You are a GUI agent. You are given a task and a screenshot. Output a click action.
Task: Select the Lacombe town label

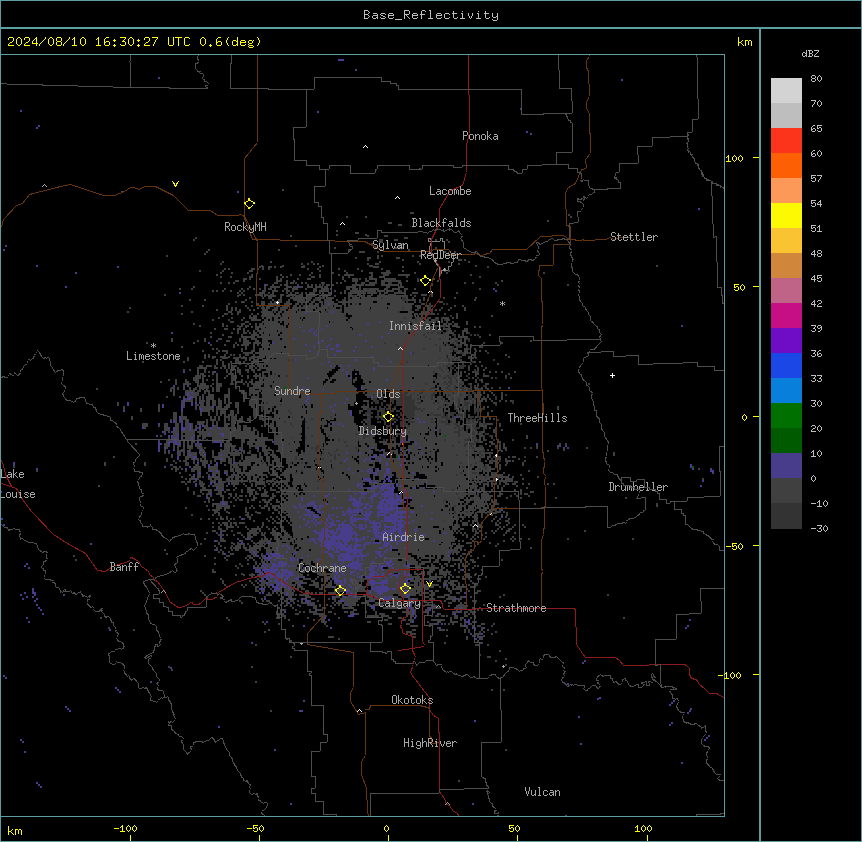click(450, 191)
